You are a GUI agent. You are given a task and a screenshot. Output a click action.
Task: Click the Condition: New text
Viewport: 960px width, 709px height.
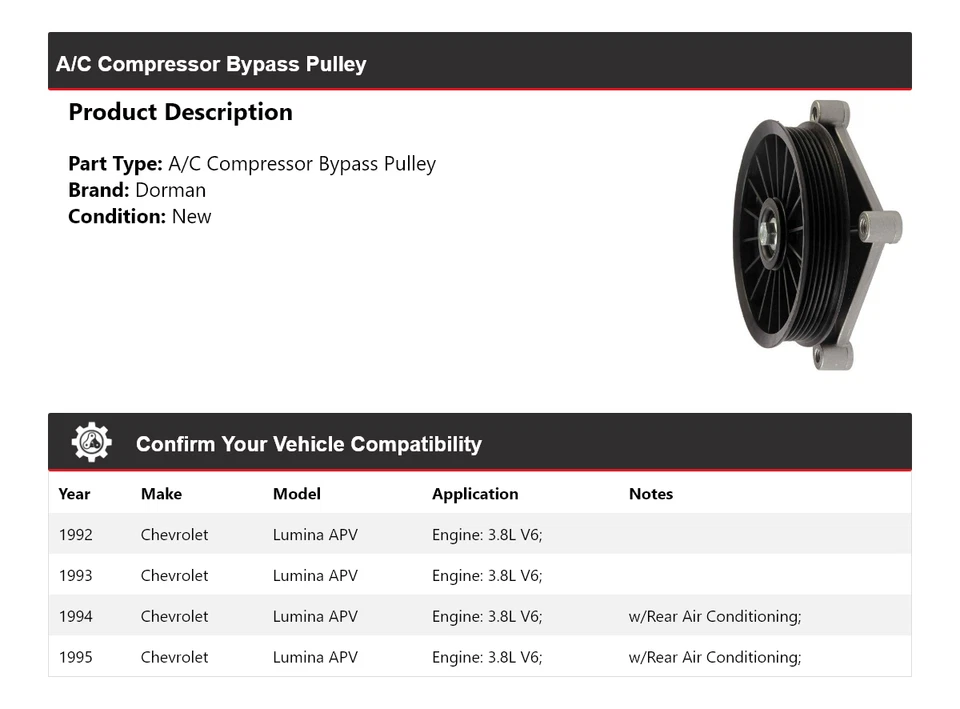[x=140, y=216]
